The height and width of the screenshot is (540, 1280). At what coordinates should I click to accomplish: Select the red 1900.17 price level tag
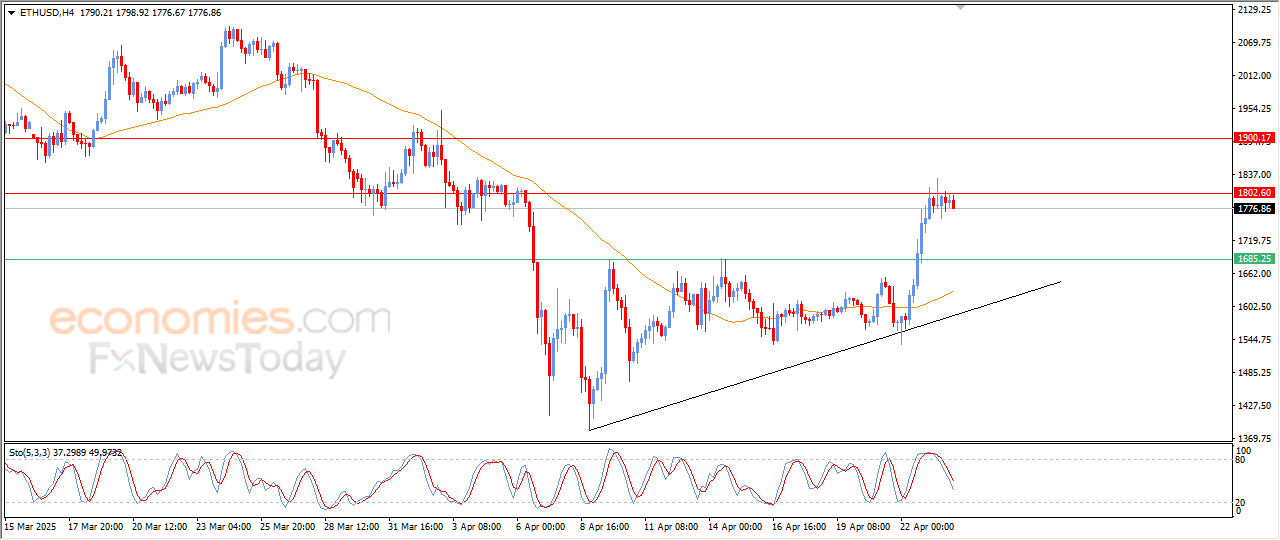click(1254, 138)
